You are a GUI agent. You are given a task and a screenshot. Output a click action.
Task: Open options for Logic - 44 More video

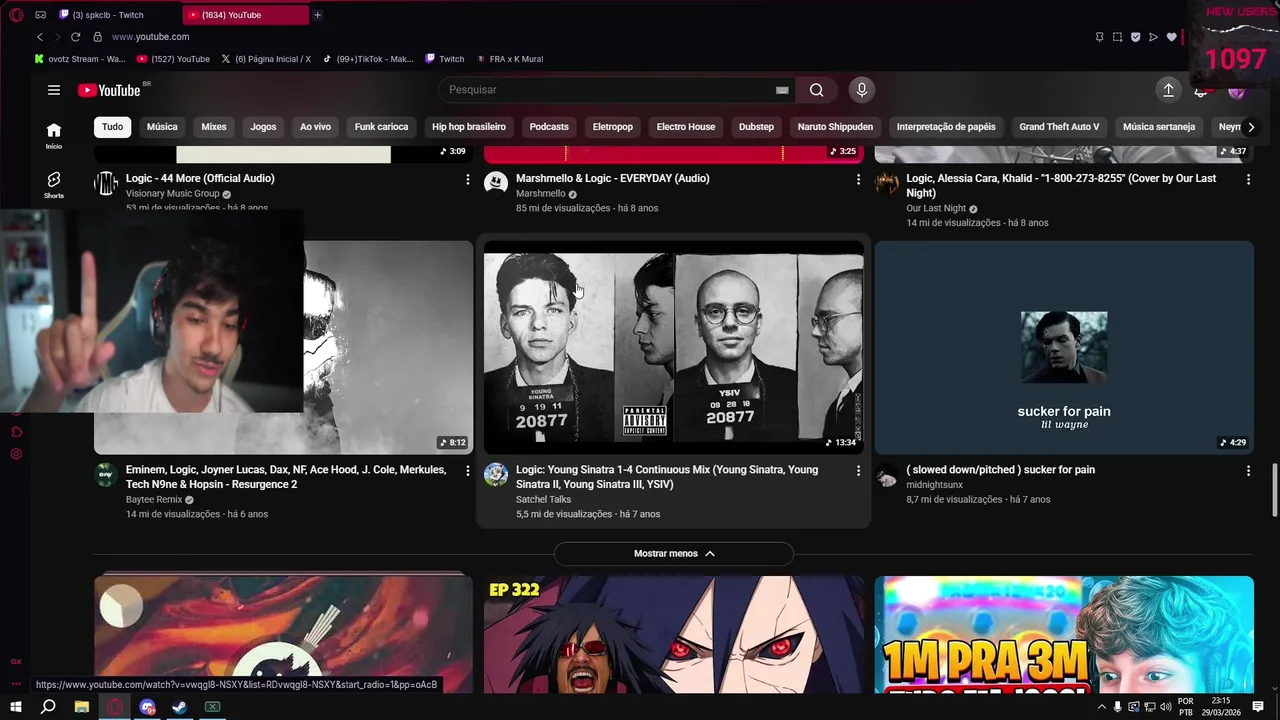pos(467,179)
